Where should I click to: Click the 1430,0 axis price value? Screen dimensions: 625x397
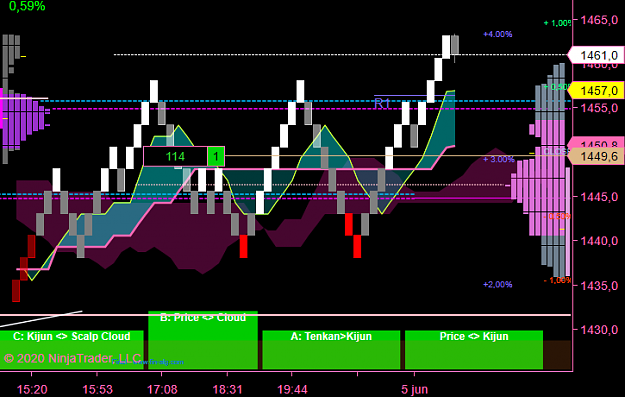click(599, 330)
